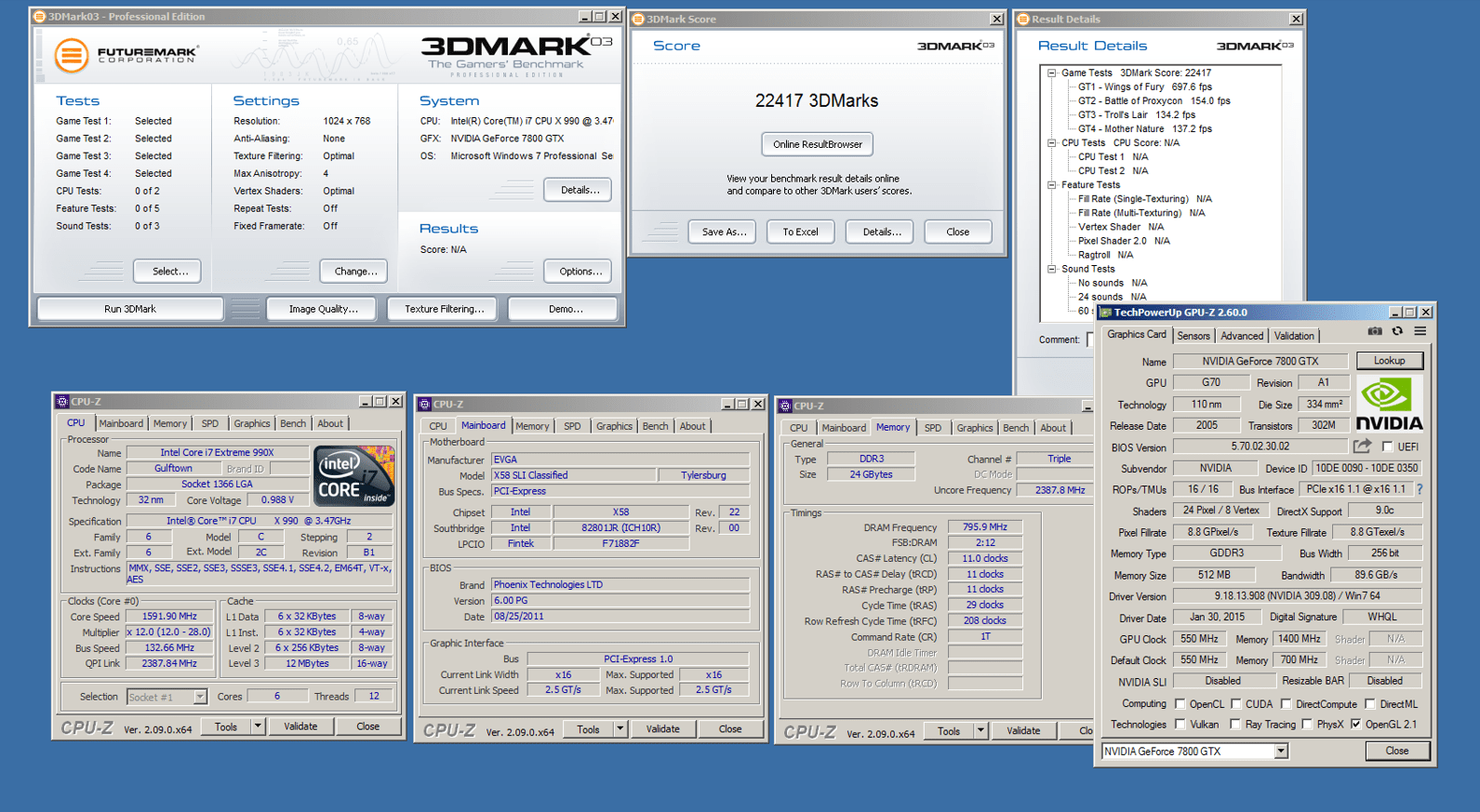Open Tools dropdown arrow in CPU-Z Mainboard window
Viewport: 1480px width, 812px height.
pyautogui.click(x=620, y=729)
